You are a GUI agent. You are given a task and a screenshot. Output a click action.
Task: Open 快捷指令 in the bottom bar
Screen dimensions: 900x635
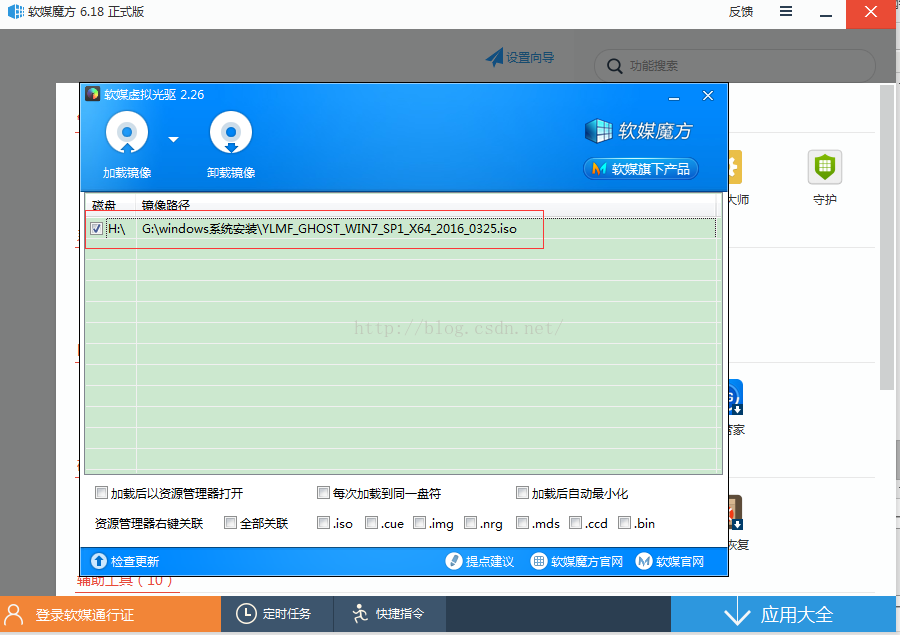point(390,614)
